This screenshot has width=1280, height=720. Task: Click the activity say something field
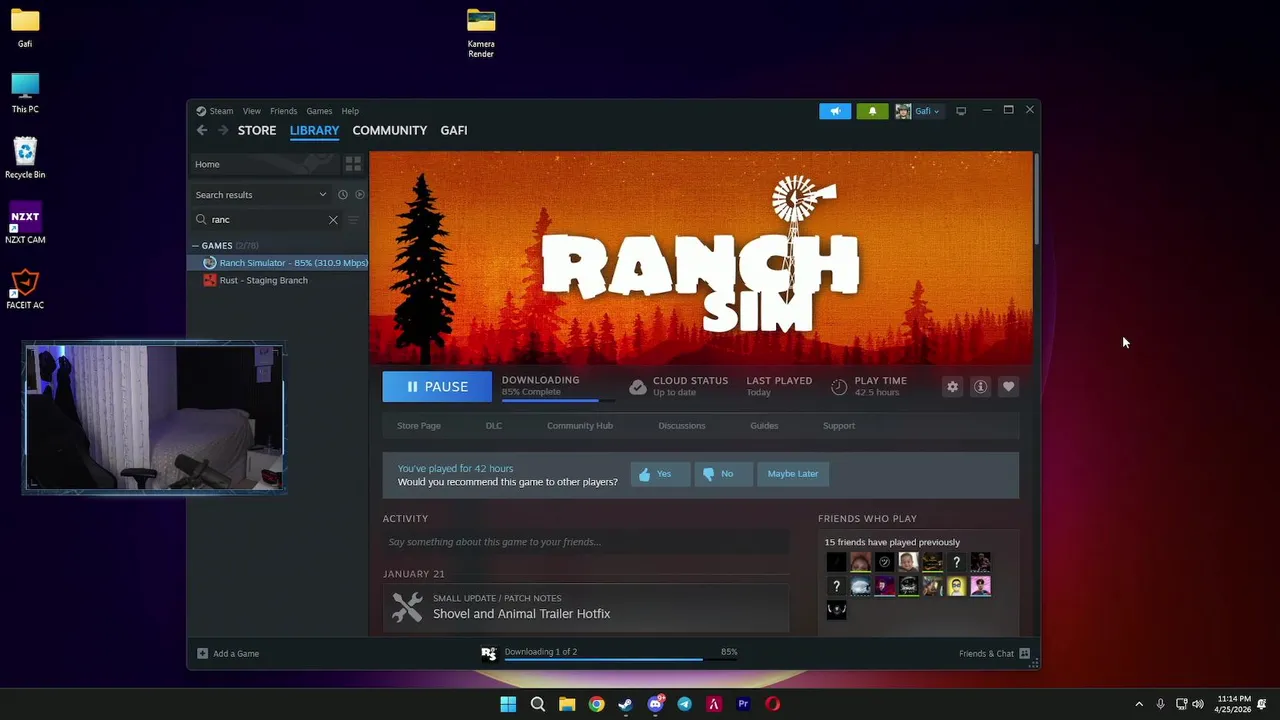click(586, 542)
